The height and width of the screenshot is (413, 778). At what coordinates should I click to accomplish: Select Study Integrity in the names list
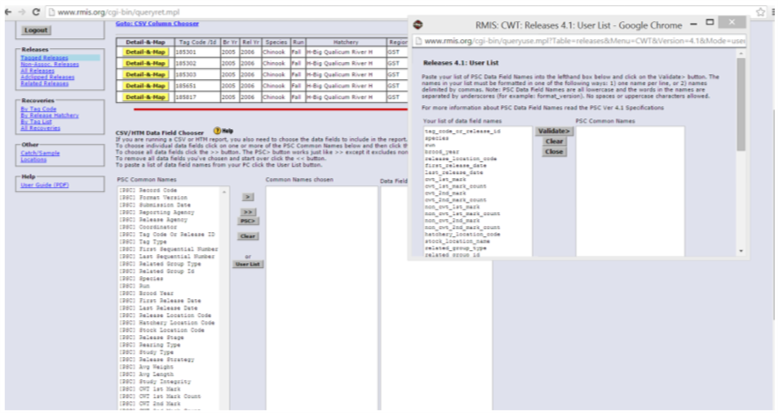(x=155, y=382)
